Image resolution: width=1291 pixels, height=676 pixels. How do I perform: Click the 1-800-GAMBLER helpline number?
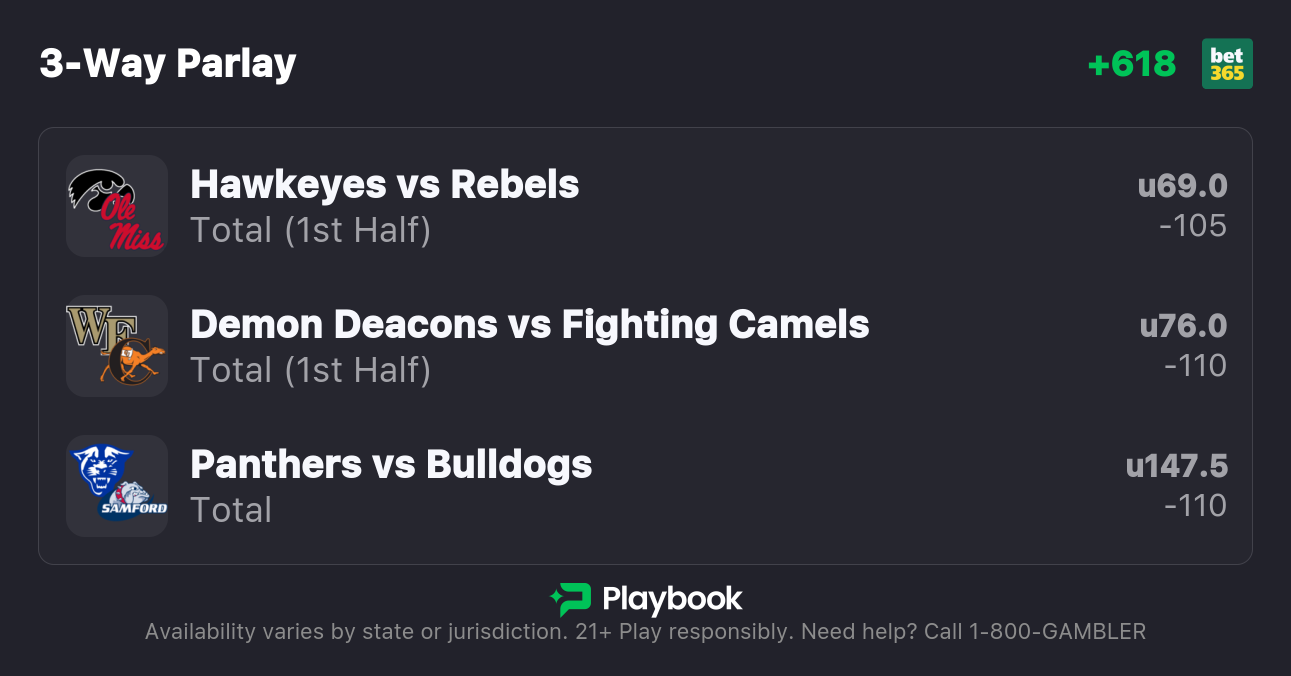(x=1055, y=632)
